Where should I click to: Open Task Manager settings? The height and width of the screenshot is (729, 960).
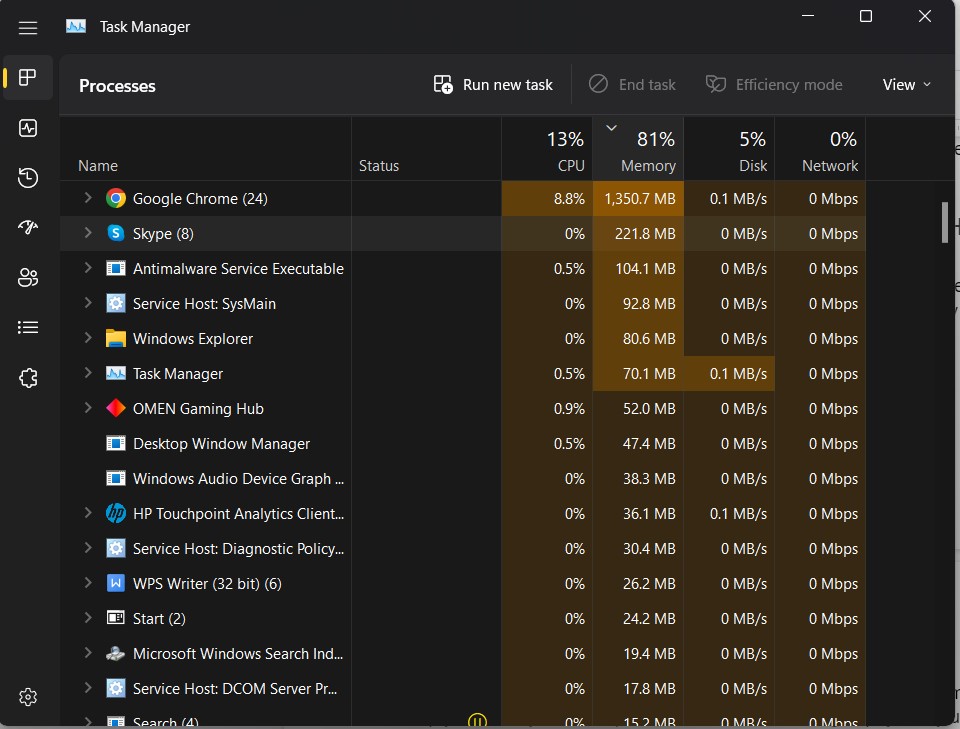[x=27, y=697]
